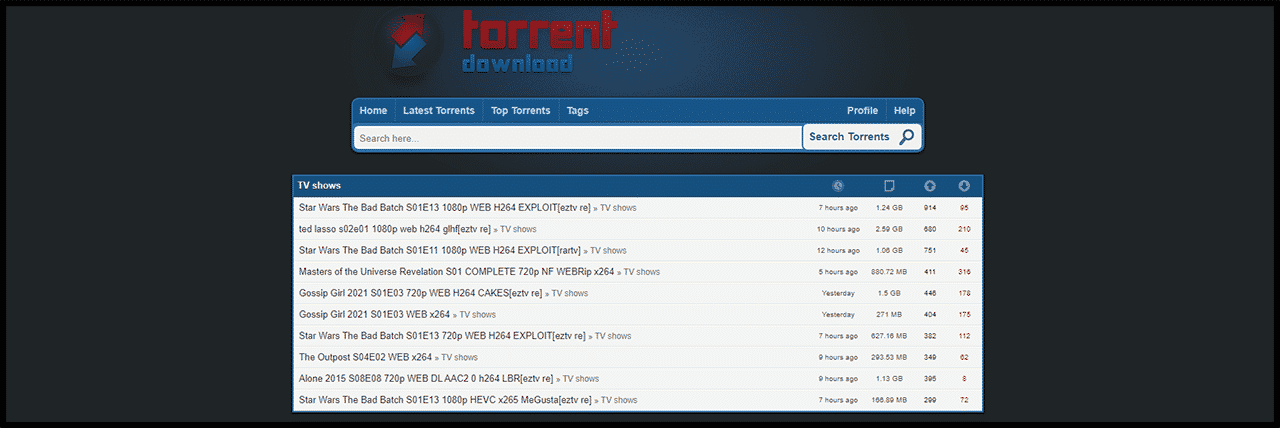Open Star Wars Bad Batch S01E13 720p torrent
The image size is (1280, 428).
[442, 336]
